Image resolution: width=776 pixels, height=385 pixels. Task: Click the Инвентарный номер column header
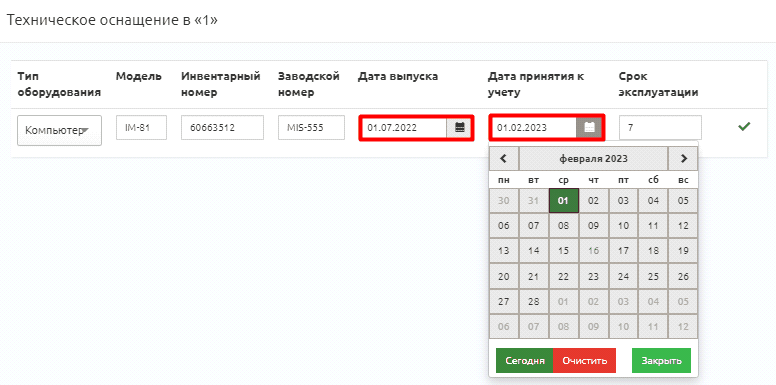[x=221, y=85]
